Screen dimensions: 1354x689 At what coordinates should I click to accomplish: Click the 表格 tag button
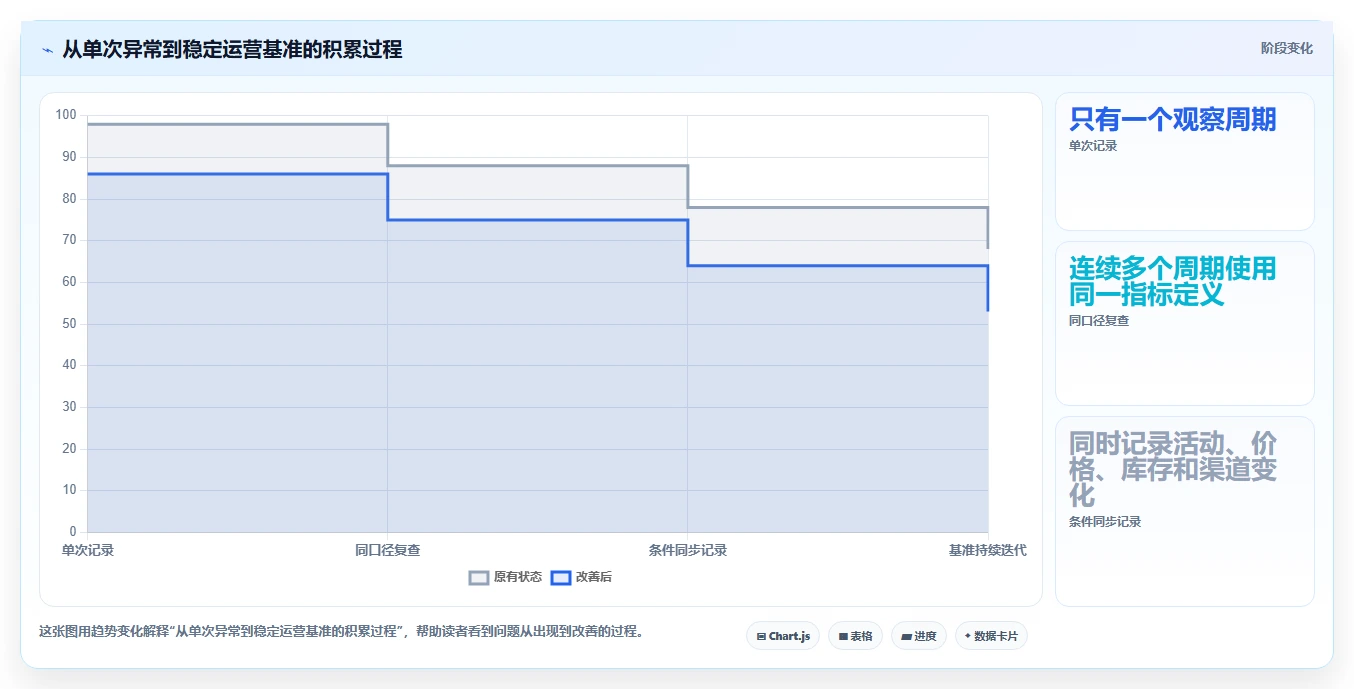pos(855,636)
